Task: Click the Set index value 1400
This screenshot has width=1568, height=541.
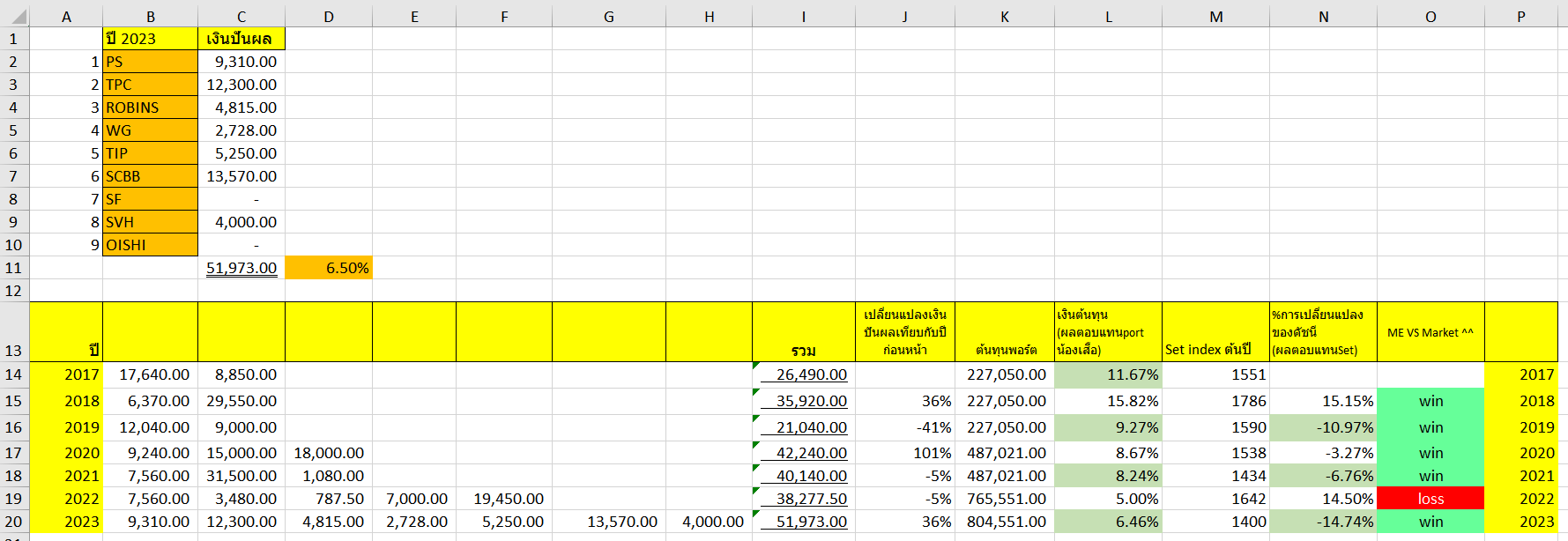Action: pyautogui.click(x=1215, y=522)
